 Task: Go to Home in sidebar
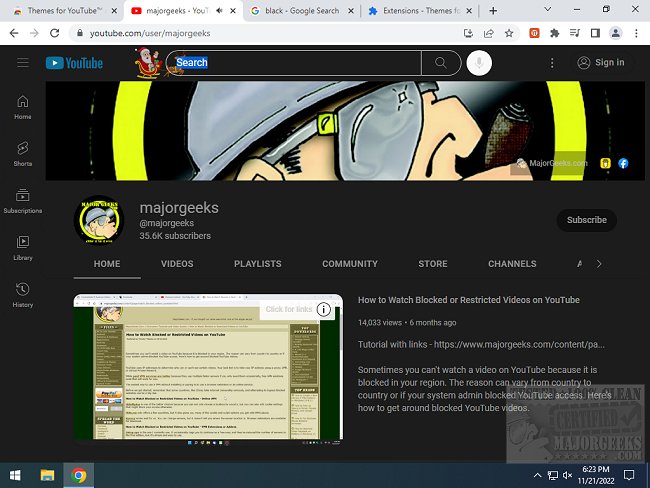pos(23,107)
